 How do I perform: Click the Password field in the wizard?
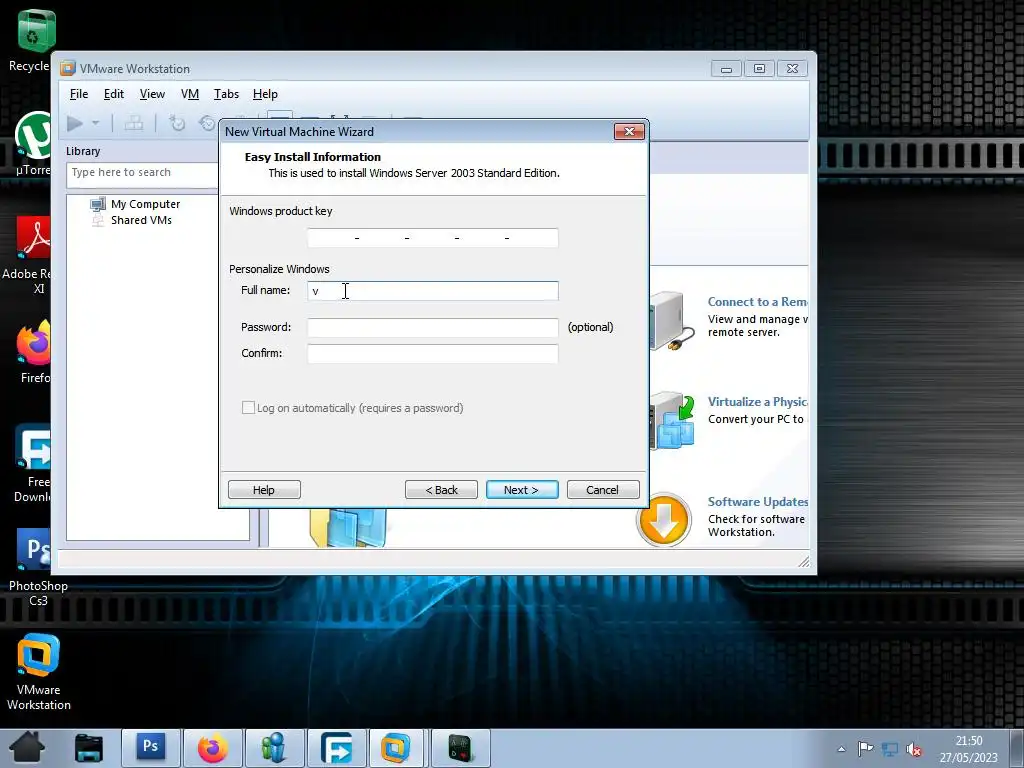[432, 327]
